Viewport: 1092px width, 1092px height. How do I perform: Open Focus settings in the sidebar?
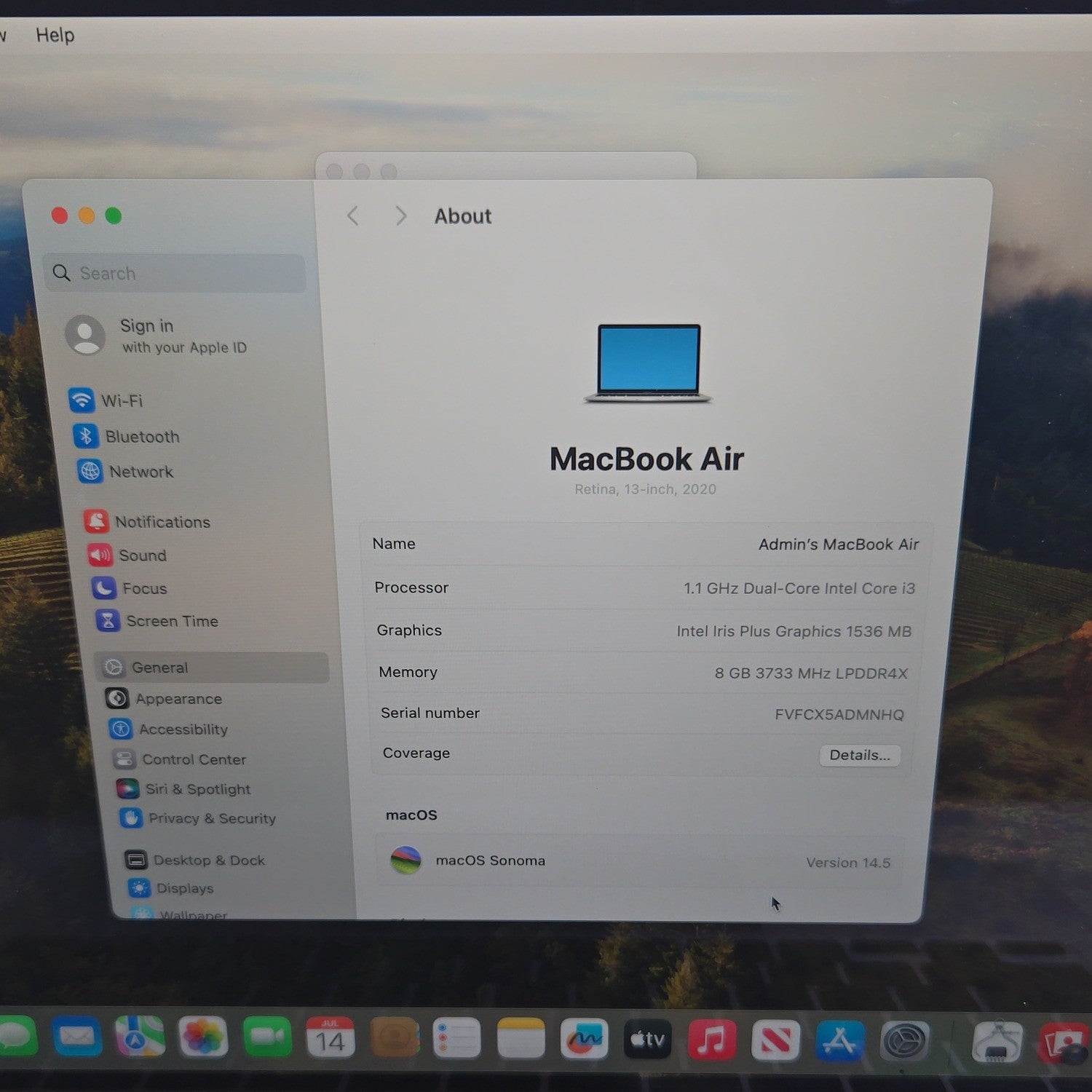(130, 588)
